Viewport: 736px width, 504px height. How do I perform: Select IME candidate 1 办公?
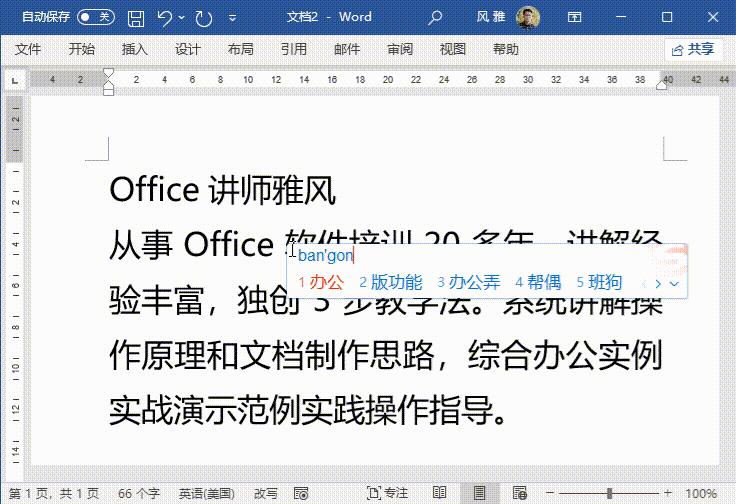[x=321, y=283]
